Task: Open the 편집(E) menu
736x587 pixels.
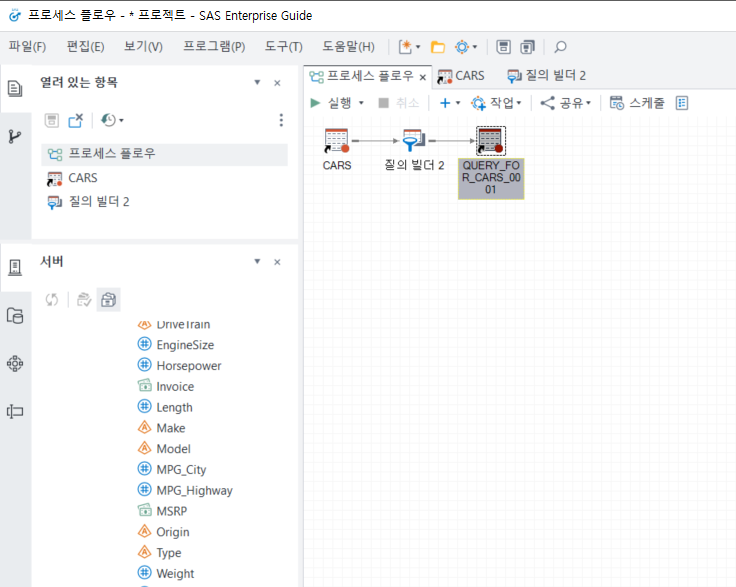Action: click(85, 46)
